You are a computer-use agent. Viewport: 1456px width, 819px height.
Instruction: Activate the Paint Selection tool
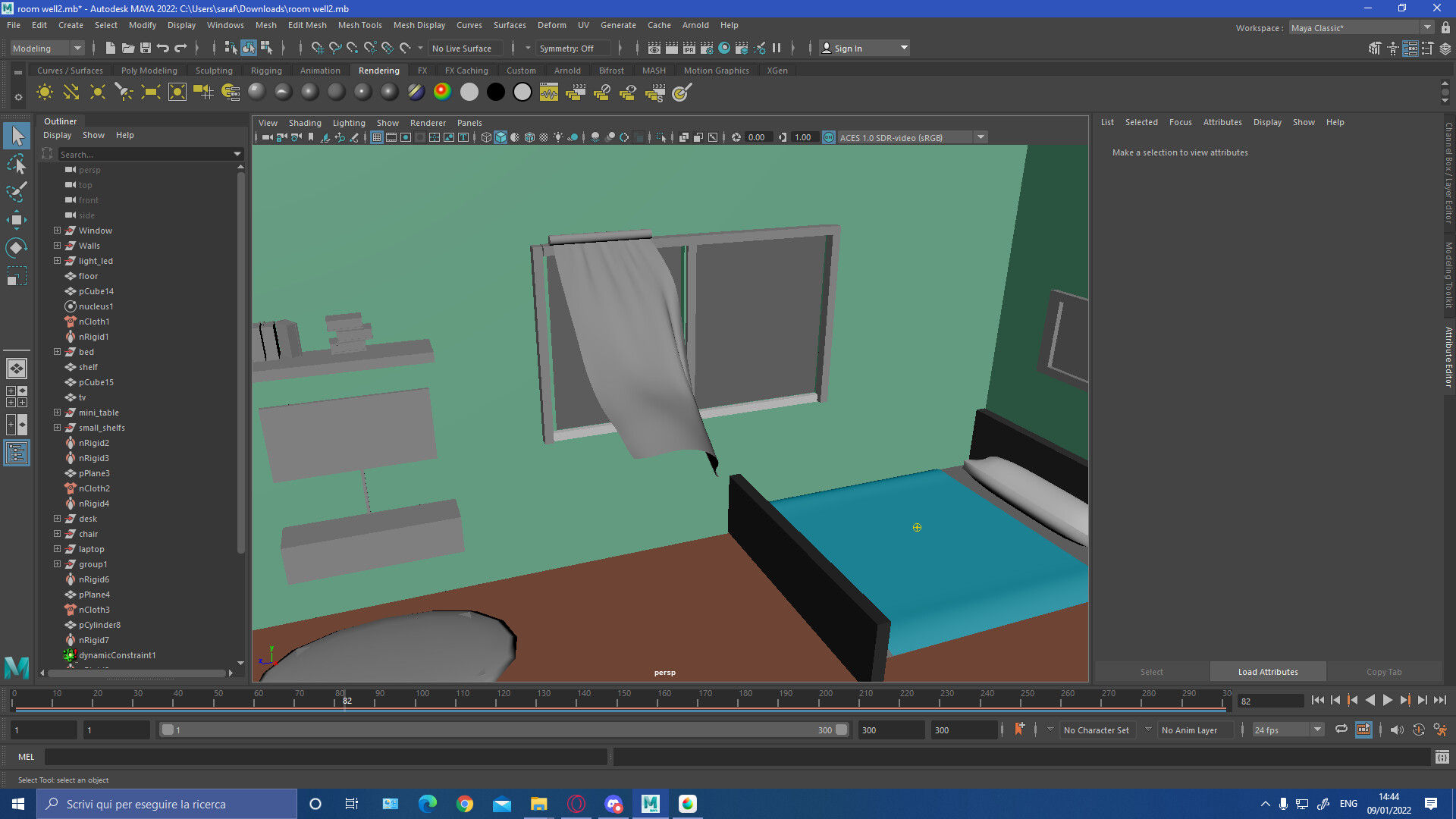point(17,191)
